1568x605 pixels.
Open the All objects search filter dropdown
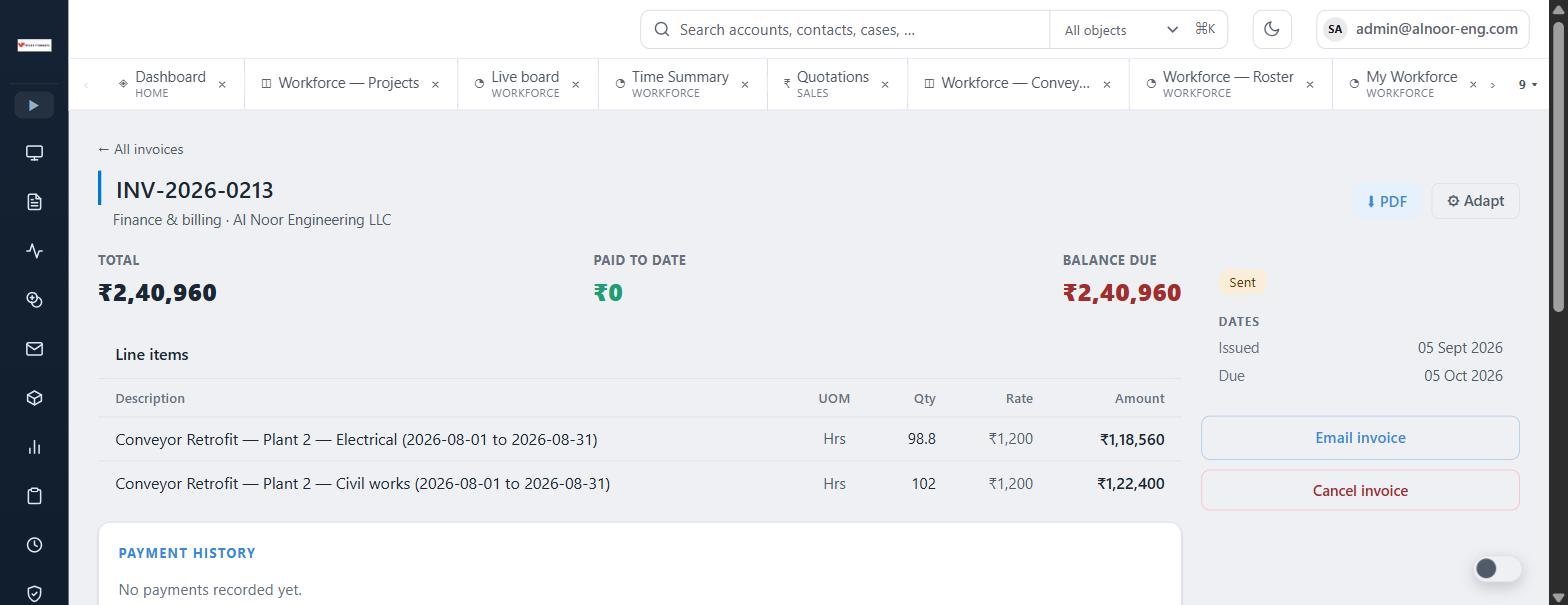click(1121, 30)
